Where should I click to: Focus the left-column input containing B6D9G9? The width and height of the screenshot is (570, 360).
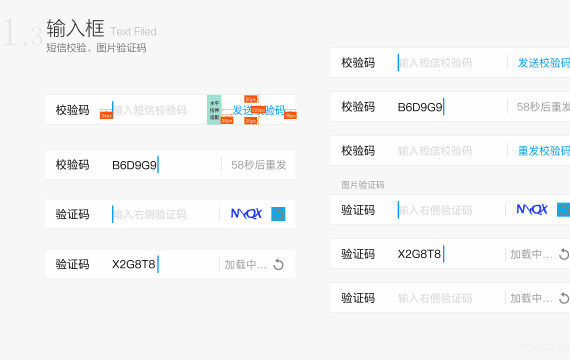165,165
